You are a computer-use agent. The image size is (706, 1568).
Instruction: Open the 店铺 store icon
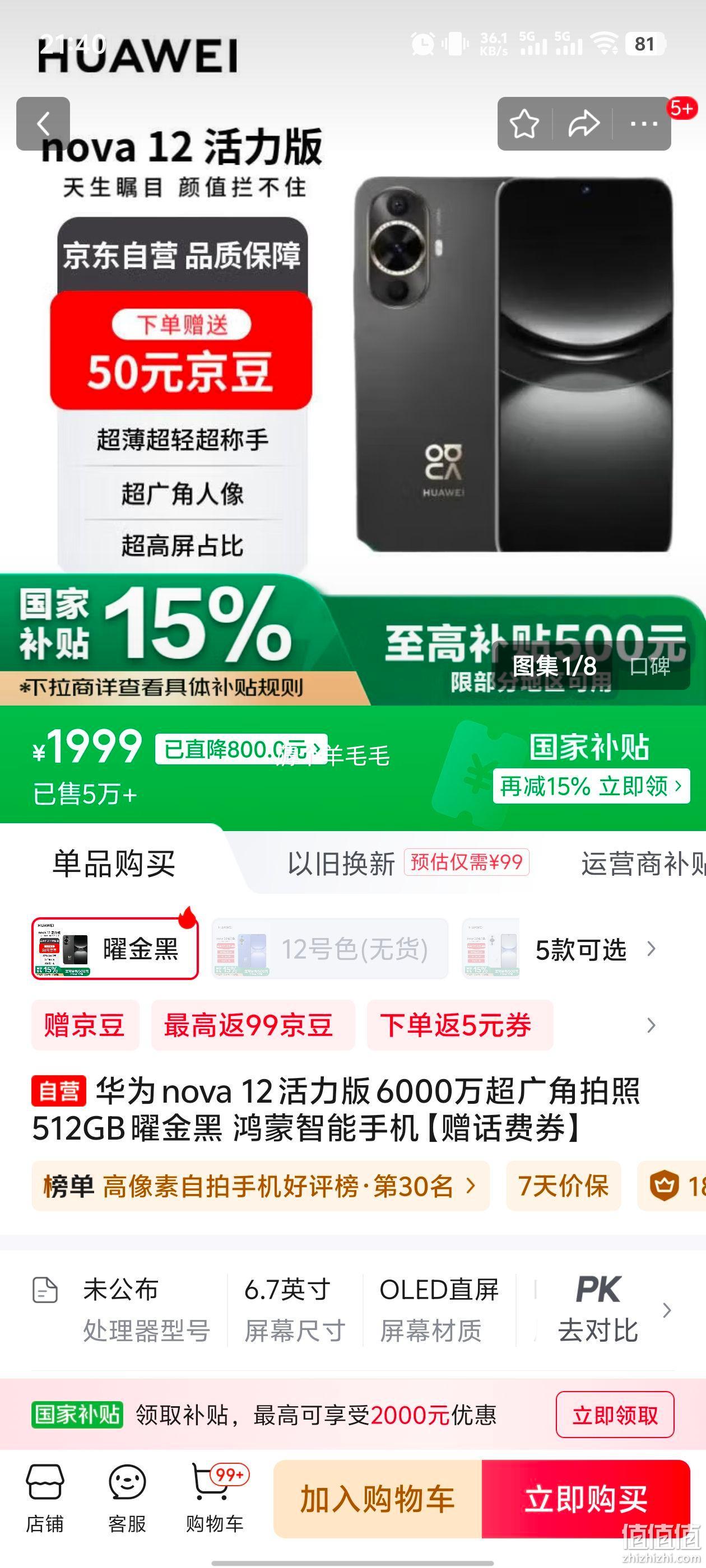point(44,1499)
